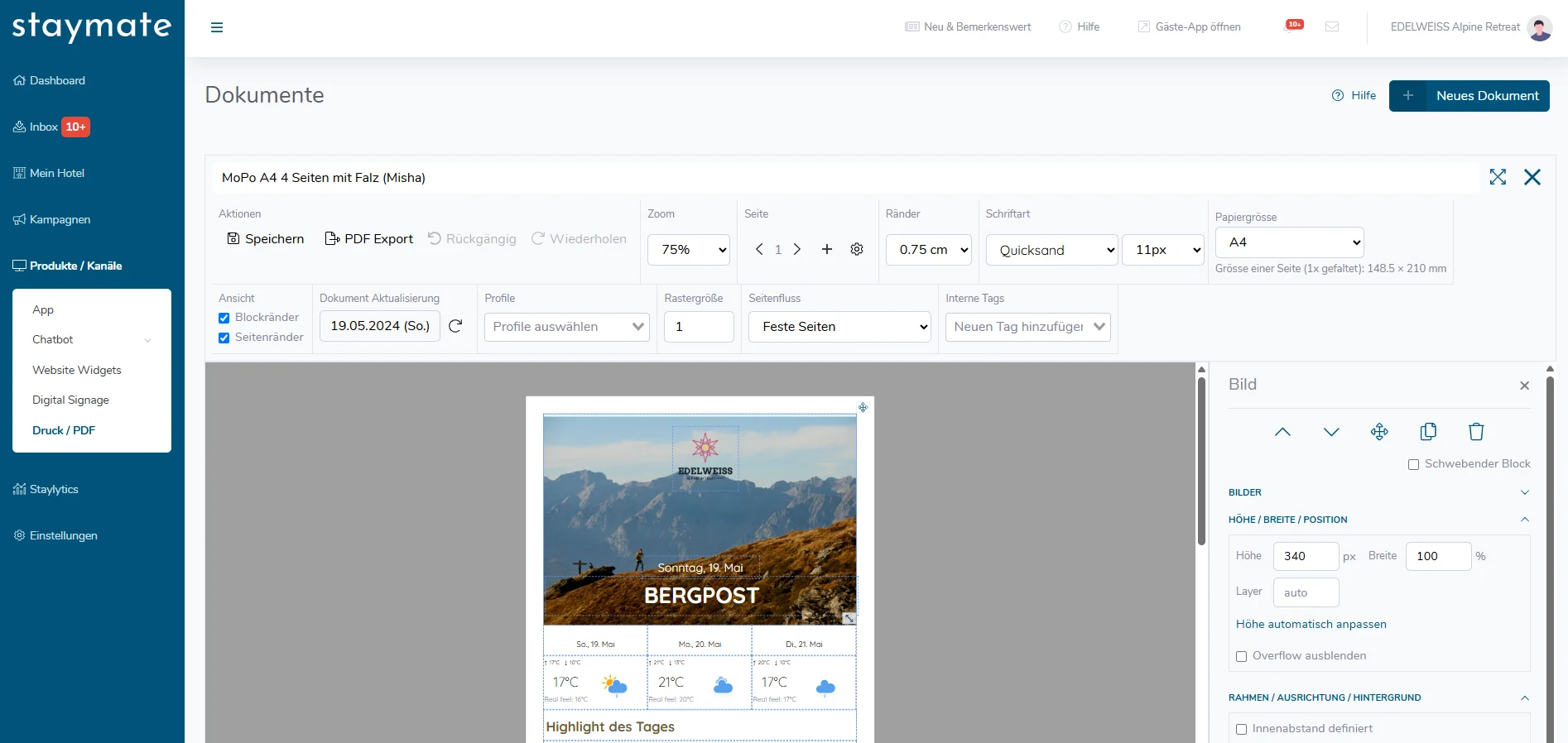Click Speichern button
The width and height of the screenshot is (1568, 743).
click(x=266, y=239)
